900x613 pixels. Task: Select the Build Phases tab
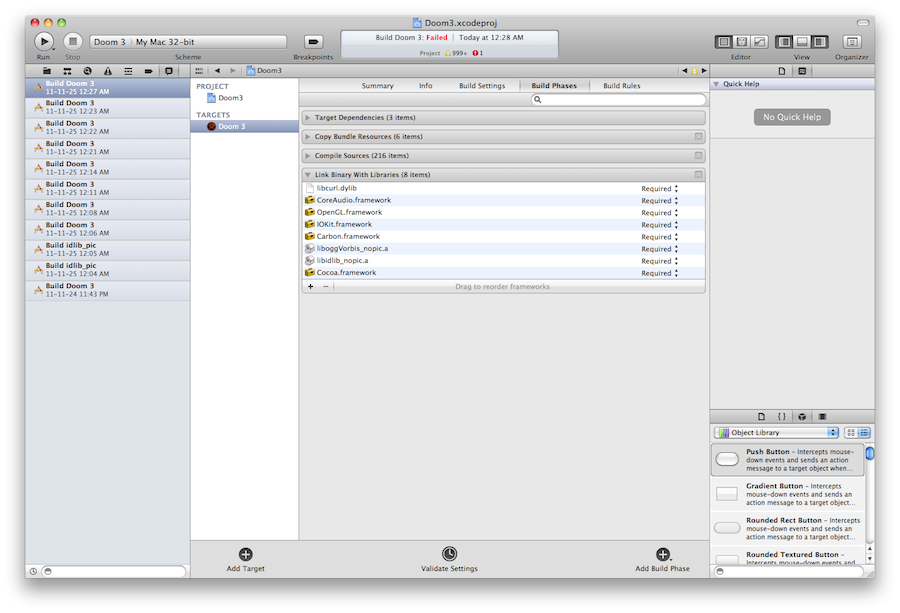click(554, 86)
